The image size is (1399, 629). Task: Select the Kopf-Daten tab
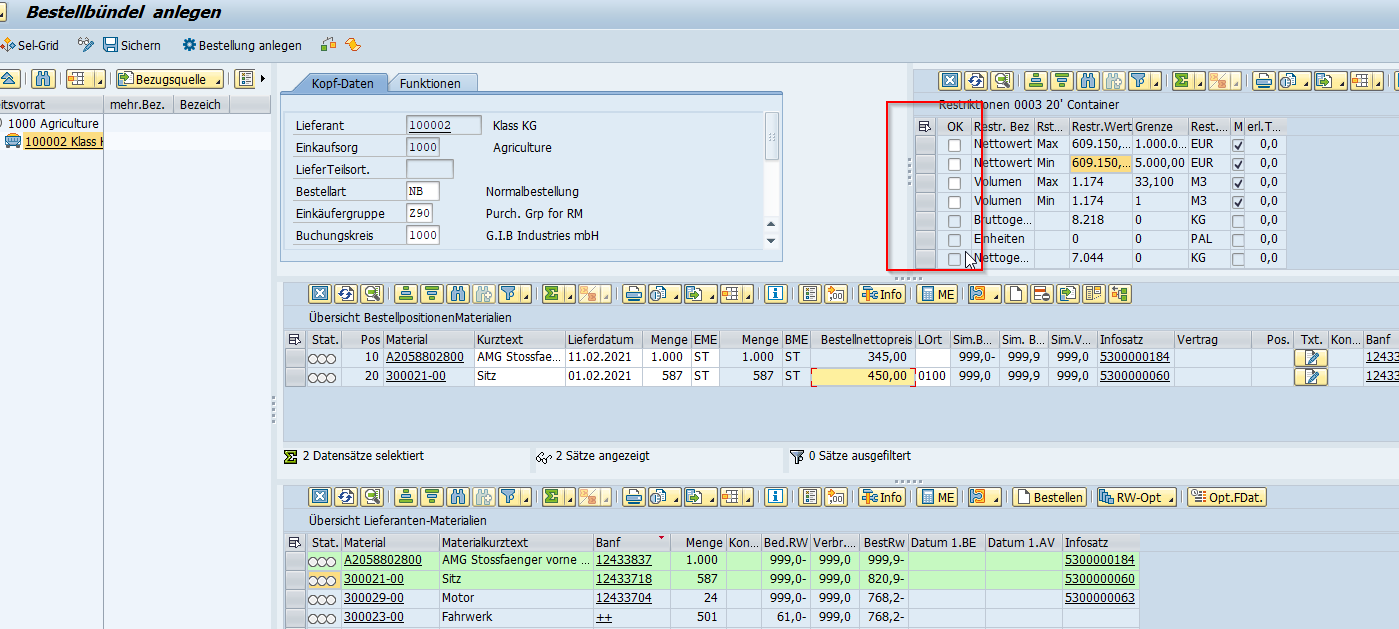[342, 84]
